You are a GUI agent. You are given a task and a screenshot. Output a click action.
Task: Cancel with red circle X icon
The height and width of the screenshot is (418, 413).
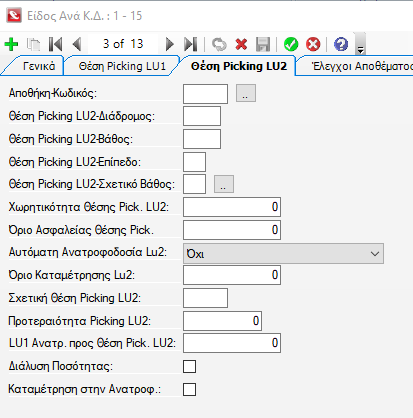coord(313,44)
